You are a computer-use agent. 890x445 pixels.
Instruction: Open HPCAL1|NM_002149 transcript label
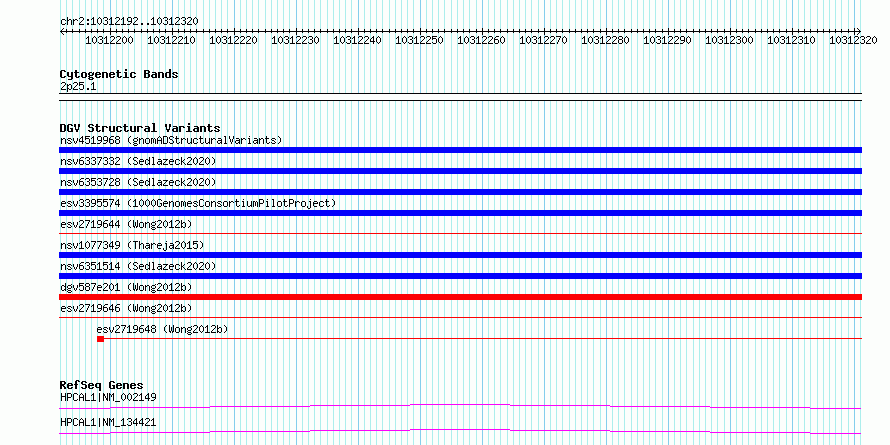pyautogui.click(x=108, y=397)
